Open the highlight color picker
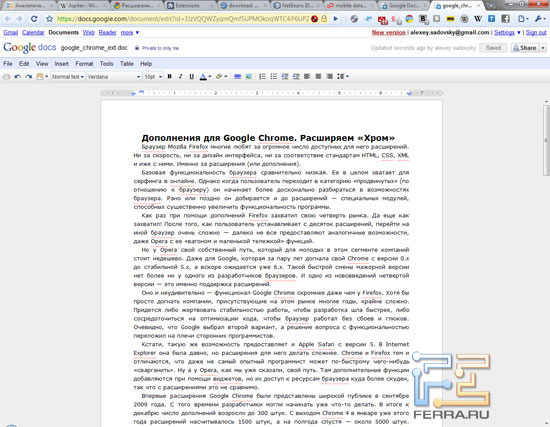The image size is (550, 427). 221,76
